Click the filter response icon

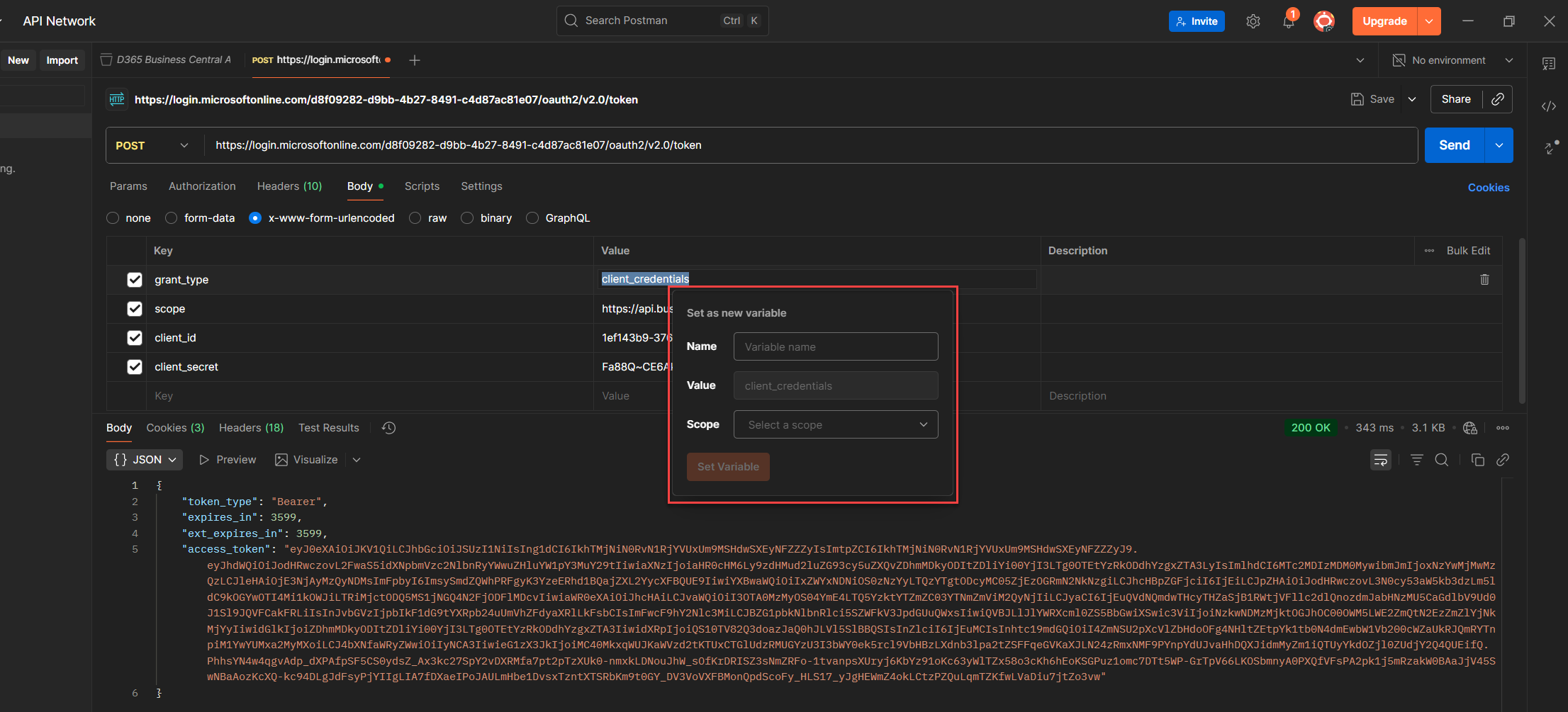pyautogui.click(x=1416, y=460)
